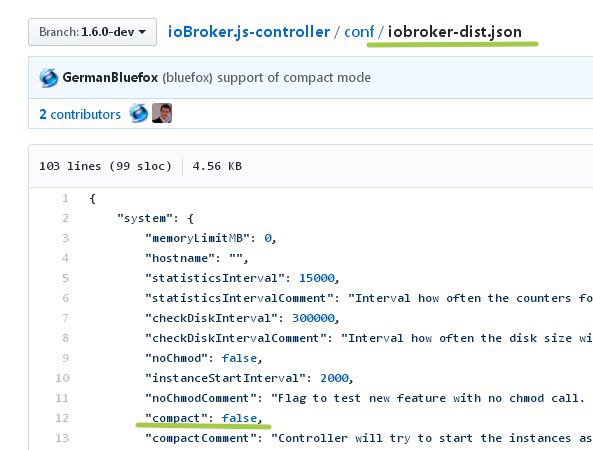
Task: Open first contributor bluefox avatar
Action: pyautogui.click(x=139, y=113)
